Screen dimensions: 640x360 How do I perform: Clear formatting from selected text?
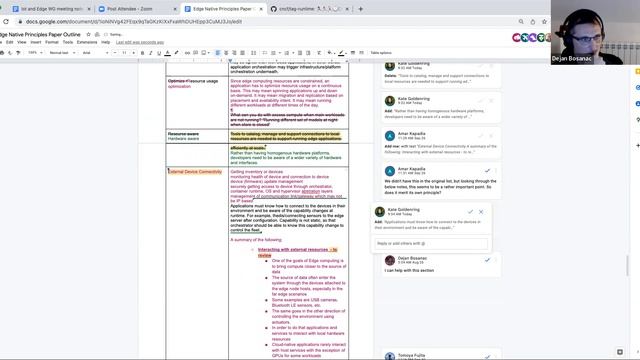[319, 53]
